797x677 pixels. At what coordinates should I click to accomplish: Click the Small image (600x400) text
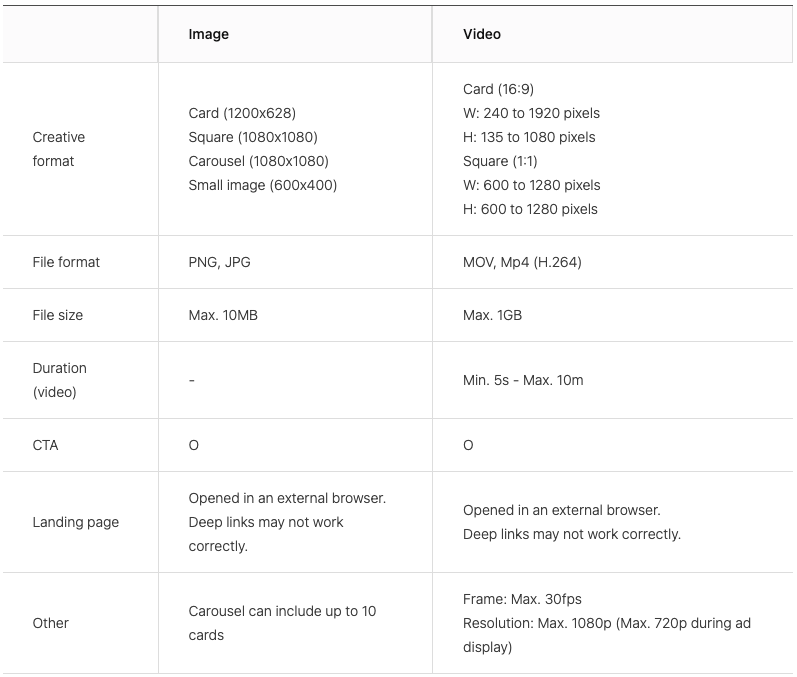click(x=263, y=185)
